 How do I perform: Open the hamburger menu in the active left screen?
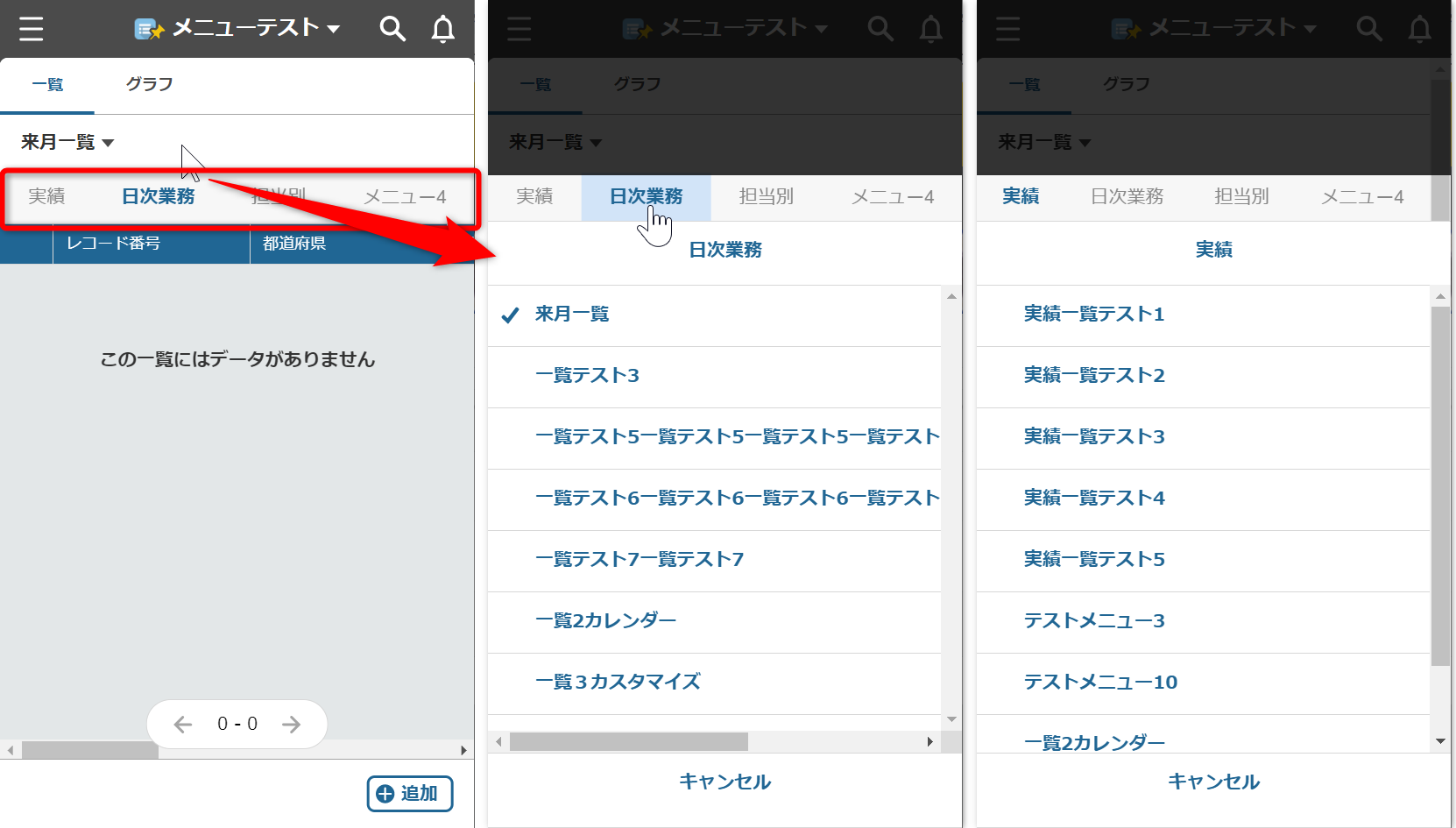point(32,29)
